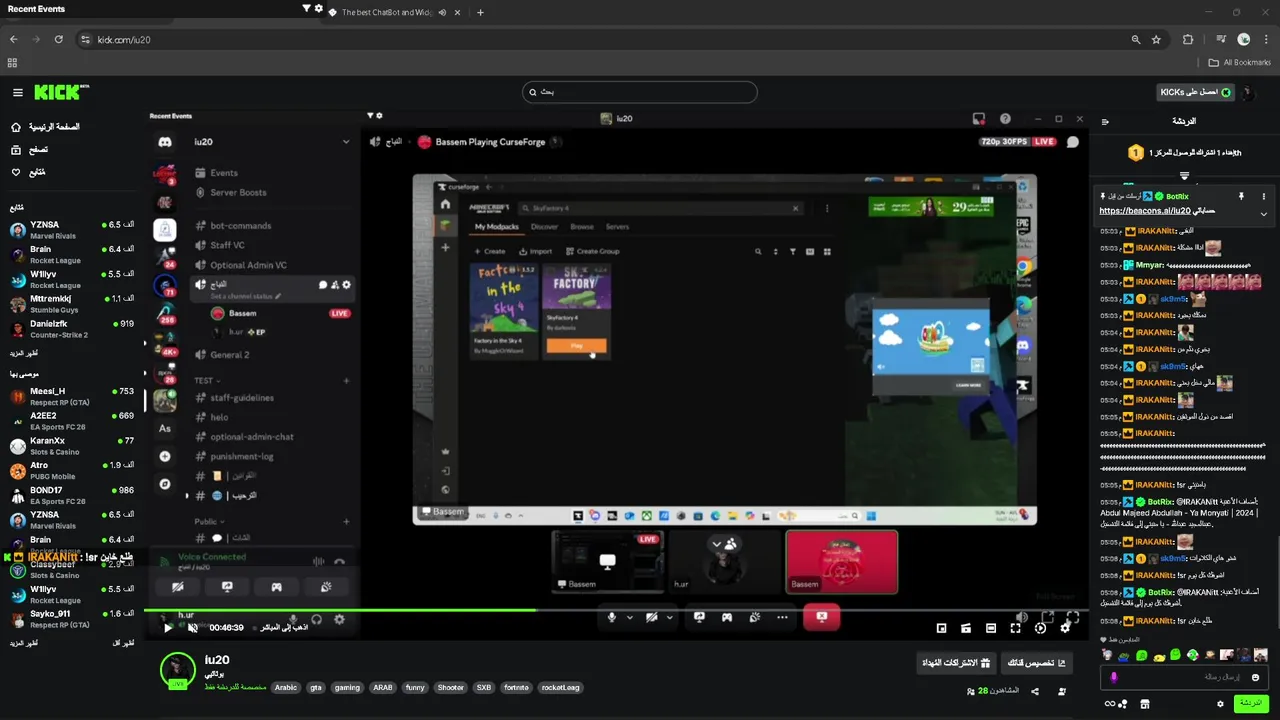Open the Kick hamburger menu

pyautogui.click(x=18, y=92)
